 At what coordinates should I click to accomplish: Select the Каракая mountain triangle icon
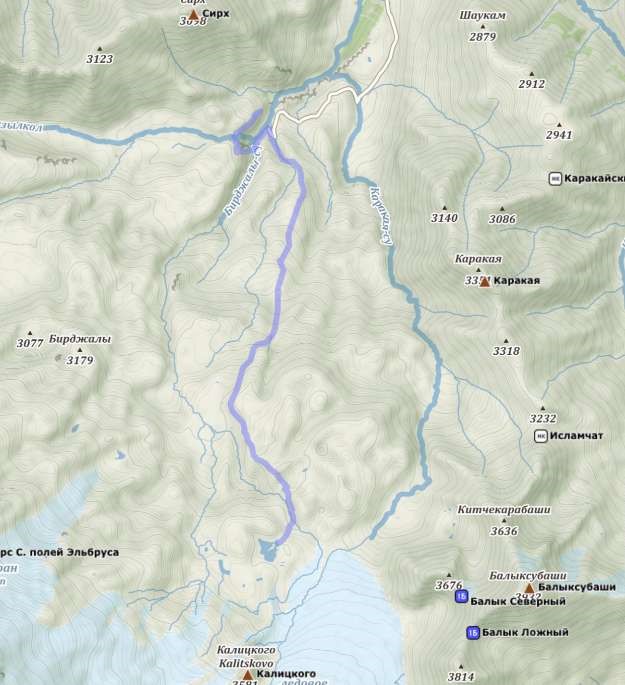[485, 282]
